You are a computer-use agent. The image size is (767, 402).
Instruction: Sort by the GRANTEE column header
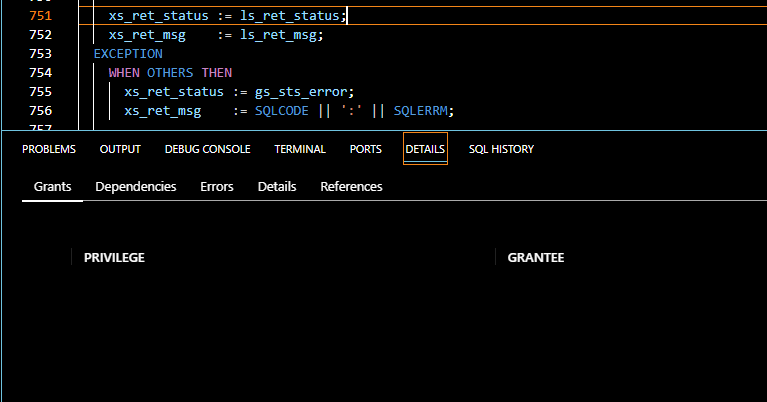point(535,257)
